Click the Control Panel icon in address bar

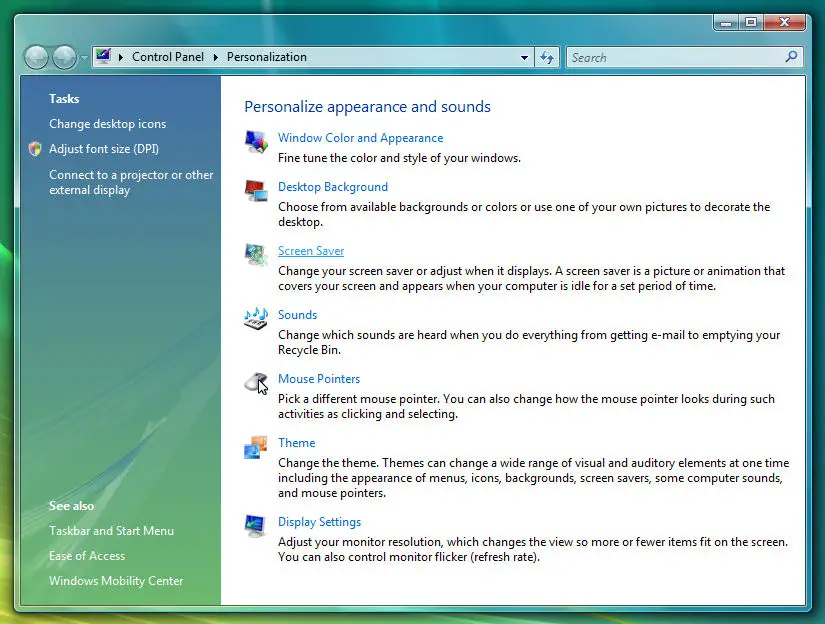[x=104, y=56]
